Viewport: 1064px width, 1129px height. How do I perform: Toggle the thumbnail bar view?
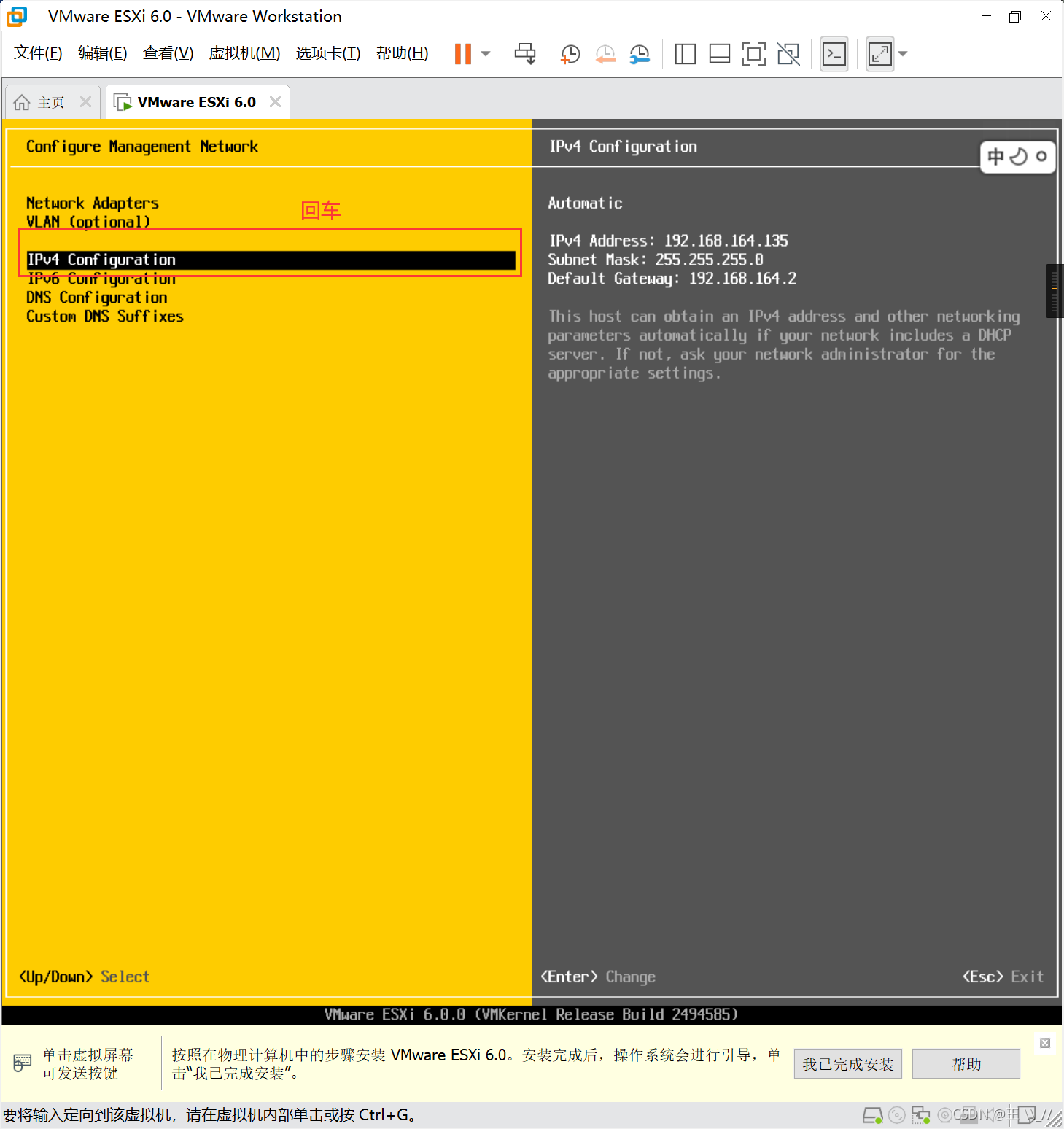click(x=720, y=54)
